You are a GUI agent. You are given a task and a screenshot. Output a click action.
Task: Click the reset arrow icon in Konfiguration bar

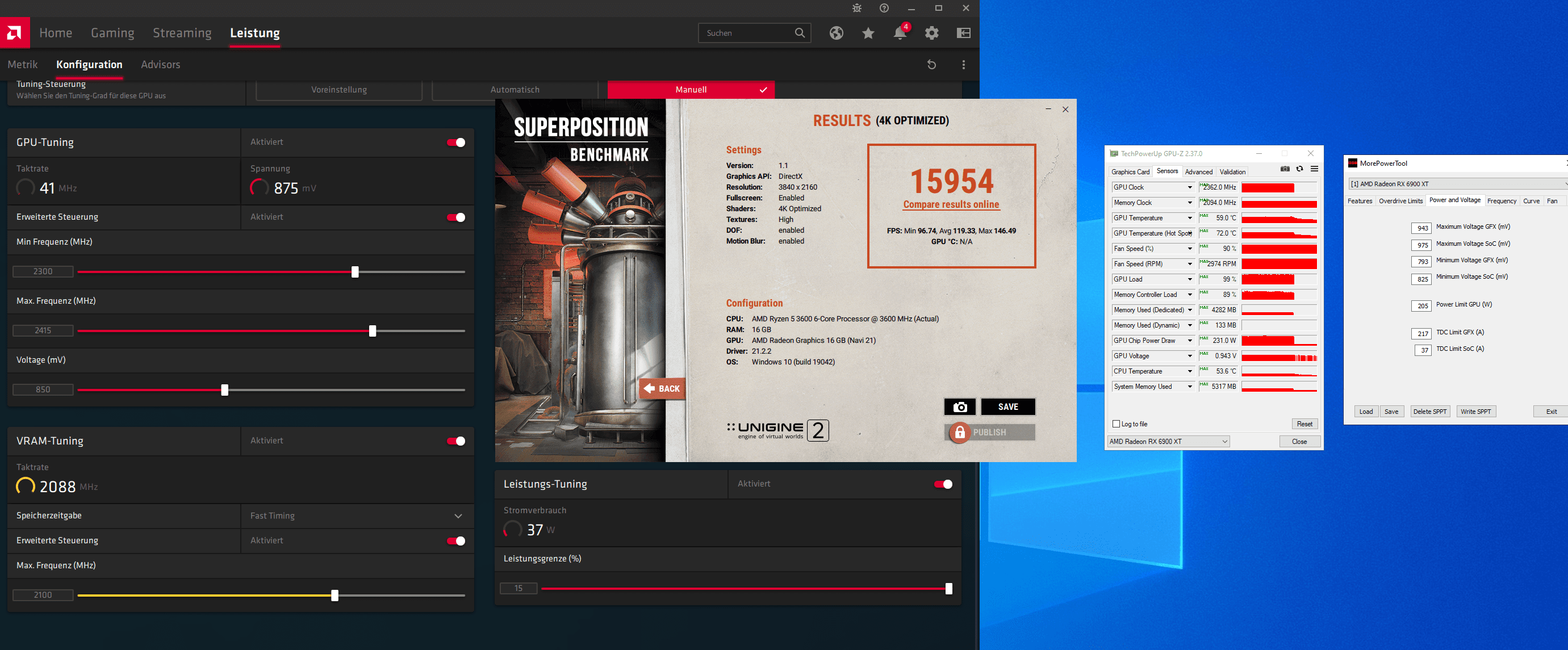point(931,65)
